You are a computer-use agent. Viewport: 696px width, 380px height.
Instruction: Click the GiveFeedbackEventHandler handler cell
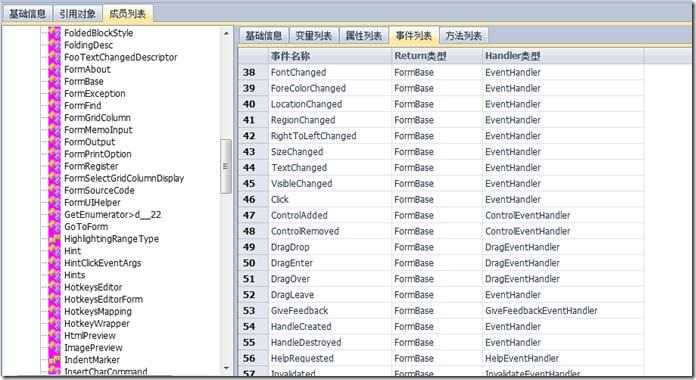coord(563,311)
